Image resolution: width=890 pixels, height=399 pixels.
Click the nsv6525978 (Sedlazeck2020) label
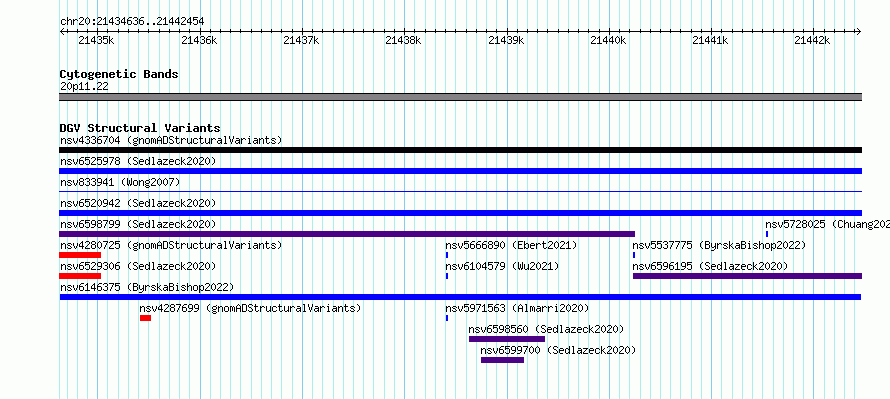point(138,161)
